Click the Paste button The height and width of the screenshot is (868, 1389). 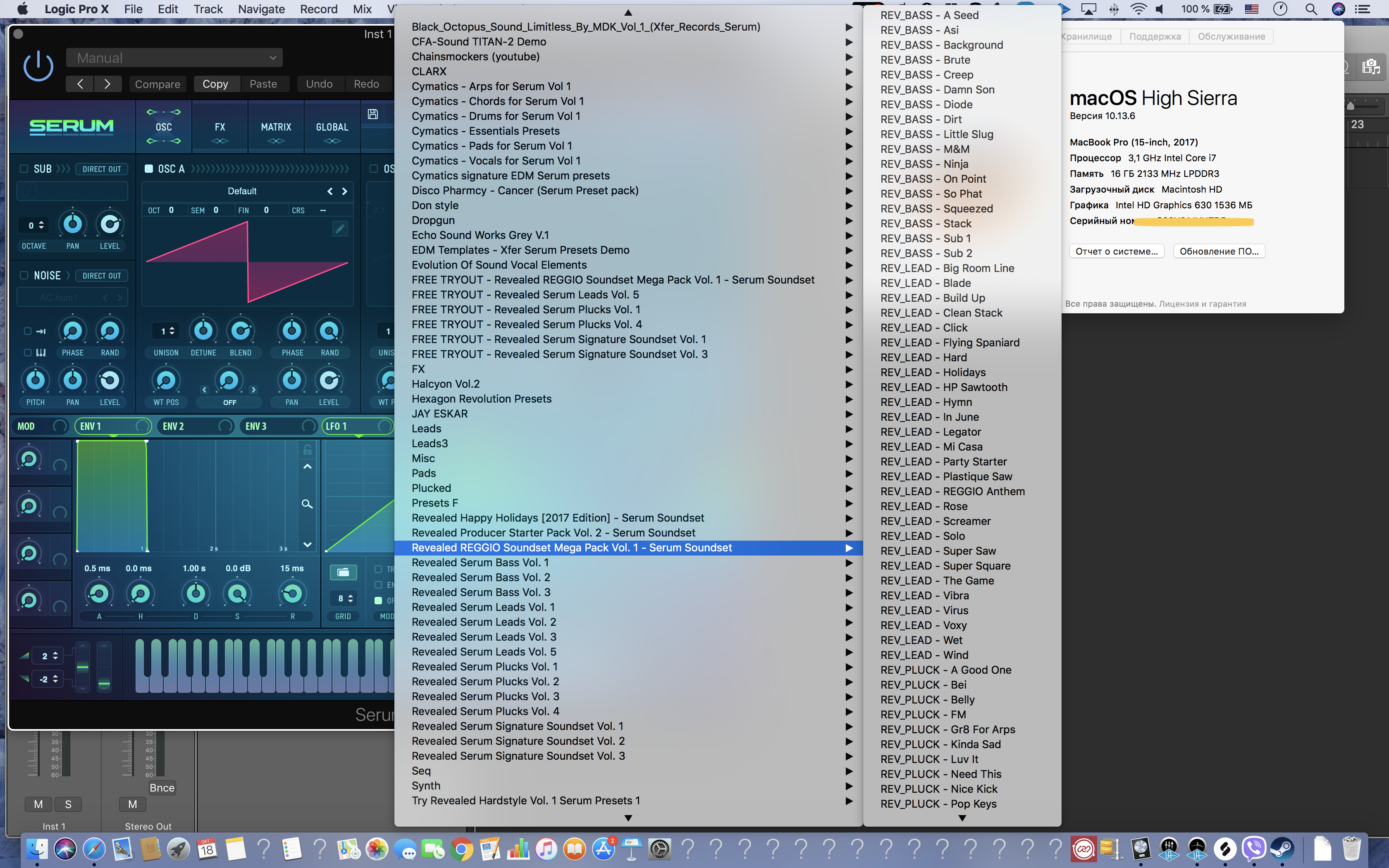(263, 84)
